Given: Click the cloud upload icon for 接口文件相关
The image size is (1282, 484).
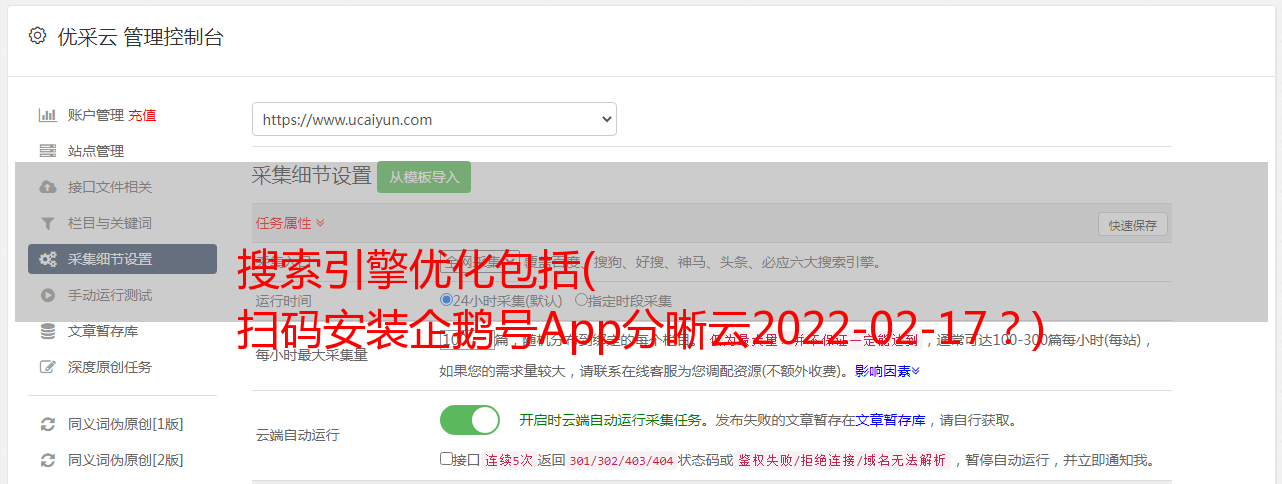Looking at the screenshot, I should click(x=47, y=187).
